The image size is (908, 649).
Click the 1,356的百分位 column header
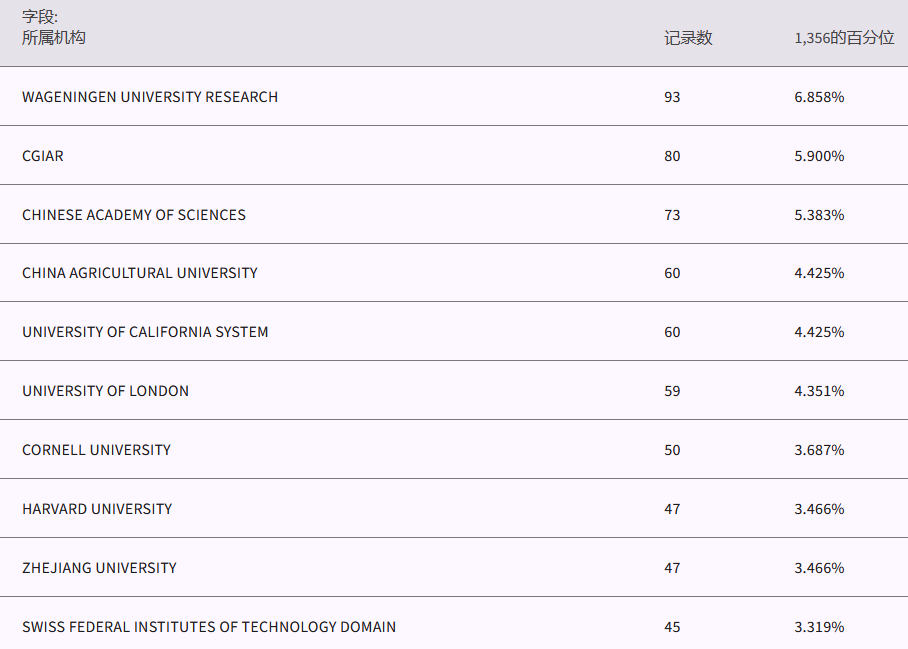(x=844, y=38)
